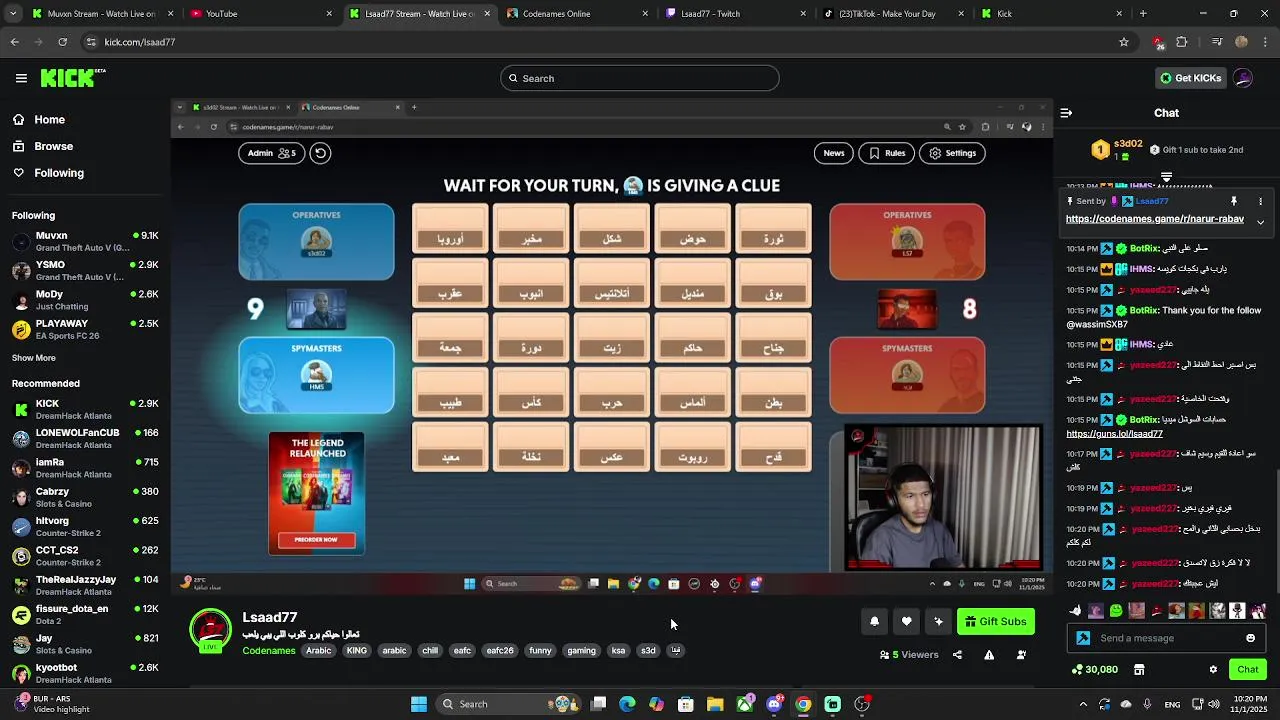Screen dimensions: 1280x720
Task: Show more followed channels
Action: point(34,358)
